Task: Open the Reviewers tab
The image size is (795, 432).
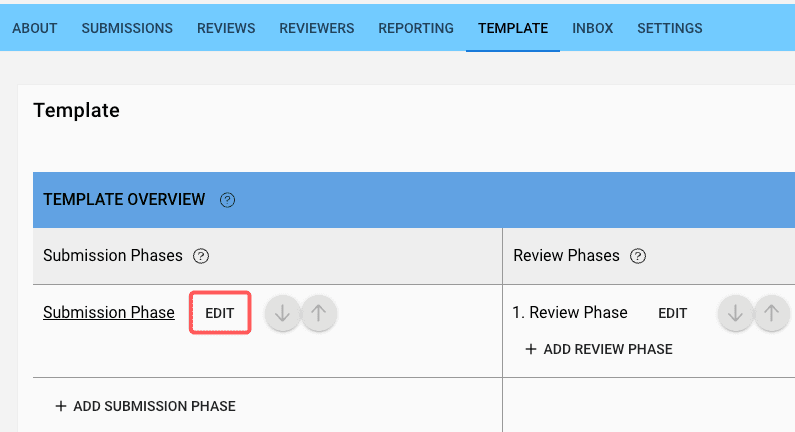Action: pos(317,28)
